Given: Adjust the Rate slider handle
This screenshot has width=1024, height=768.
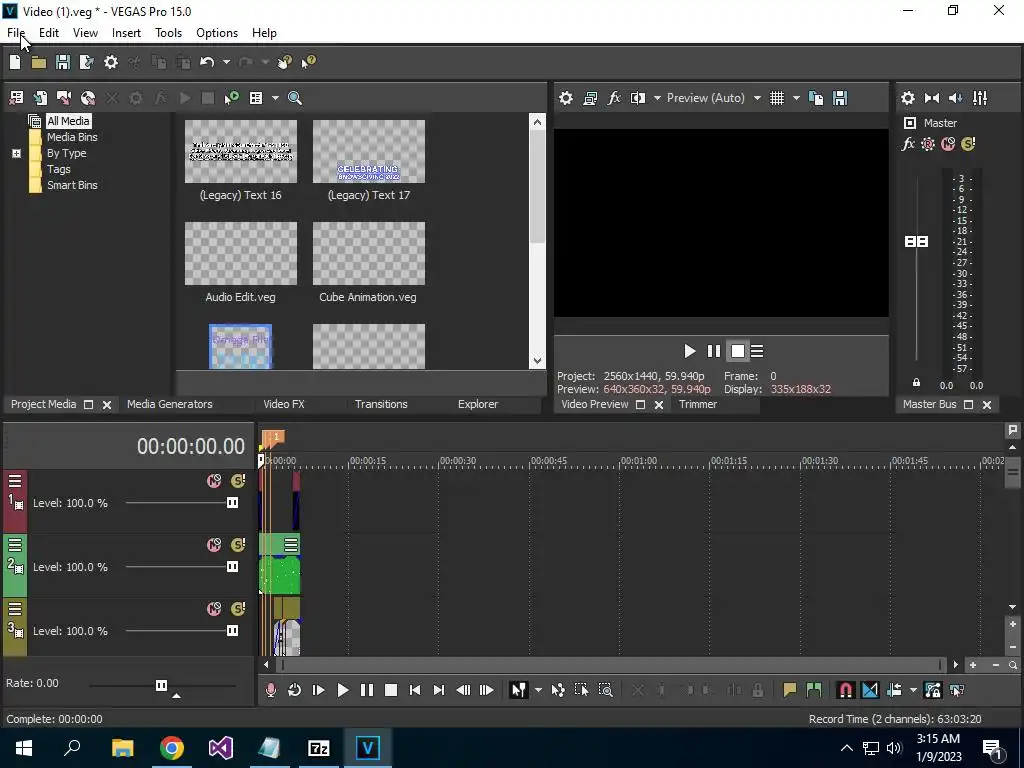Looking at the screenshot, I should 161,685.
